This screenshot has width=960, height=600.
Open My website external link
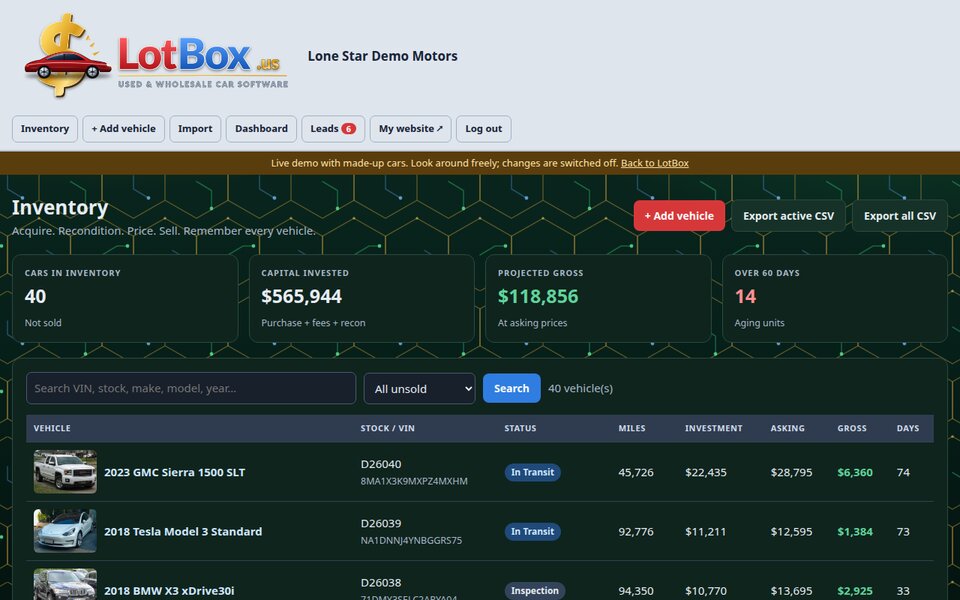pyautogui.click(x=410, y=129)
